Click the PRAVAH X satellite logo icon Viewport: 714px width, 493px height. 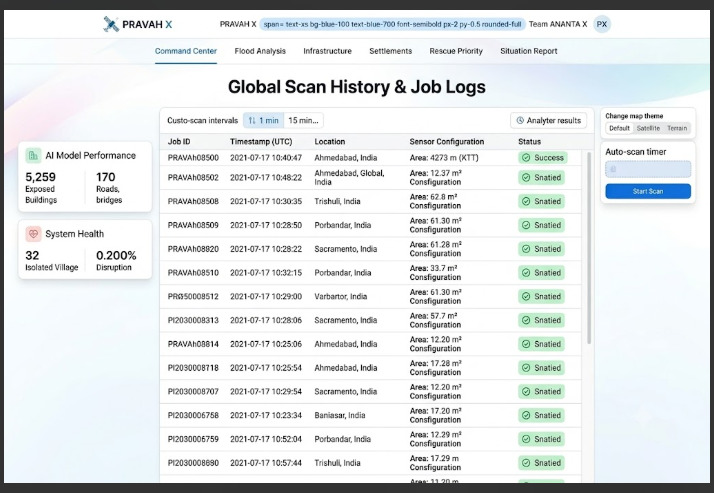tap(111, 24)
